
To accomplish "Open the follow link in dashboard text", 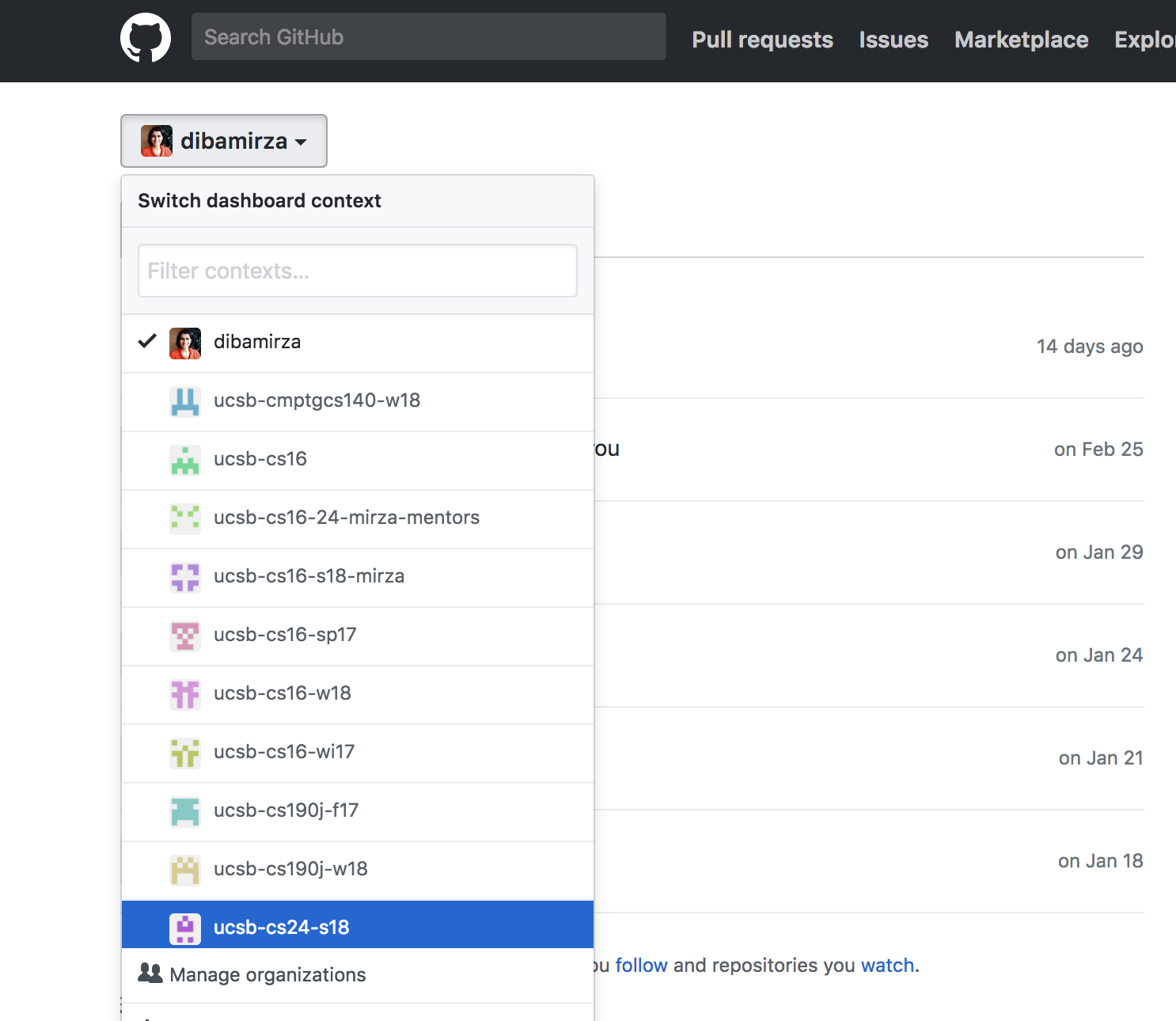I will click(640, 965).
